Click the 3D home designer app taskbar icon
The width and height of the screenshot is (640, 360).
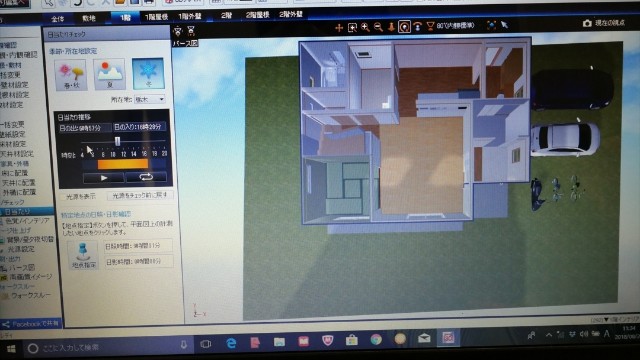[x=448, y=338]
